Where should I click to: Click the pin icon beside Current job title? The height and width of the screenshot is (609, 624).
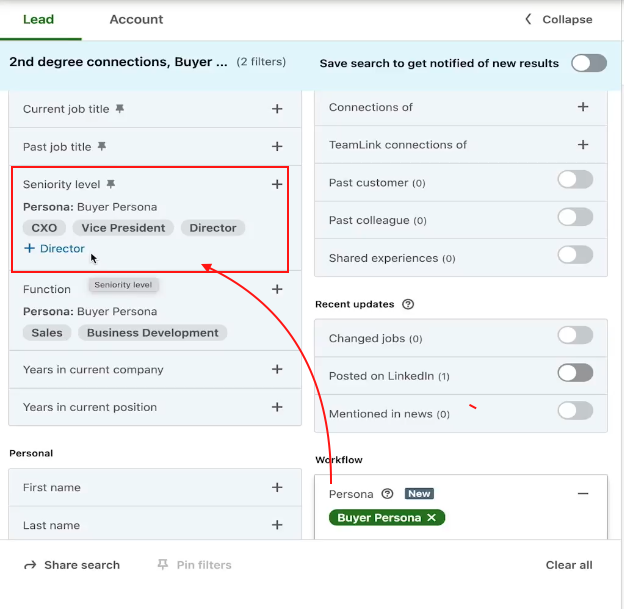coord(120,109)
